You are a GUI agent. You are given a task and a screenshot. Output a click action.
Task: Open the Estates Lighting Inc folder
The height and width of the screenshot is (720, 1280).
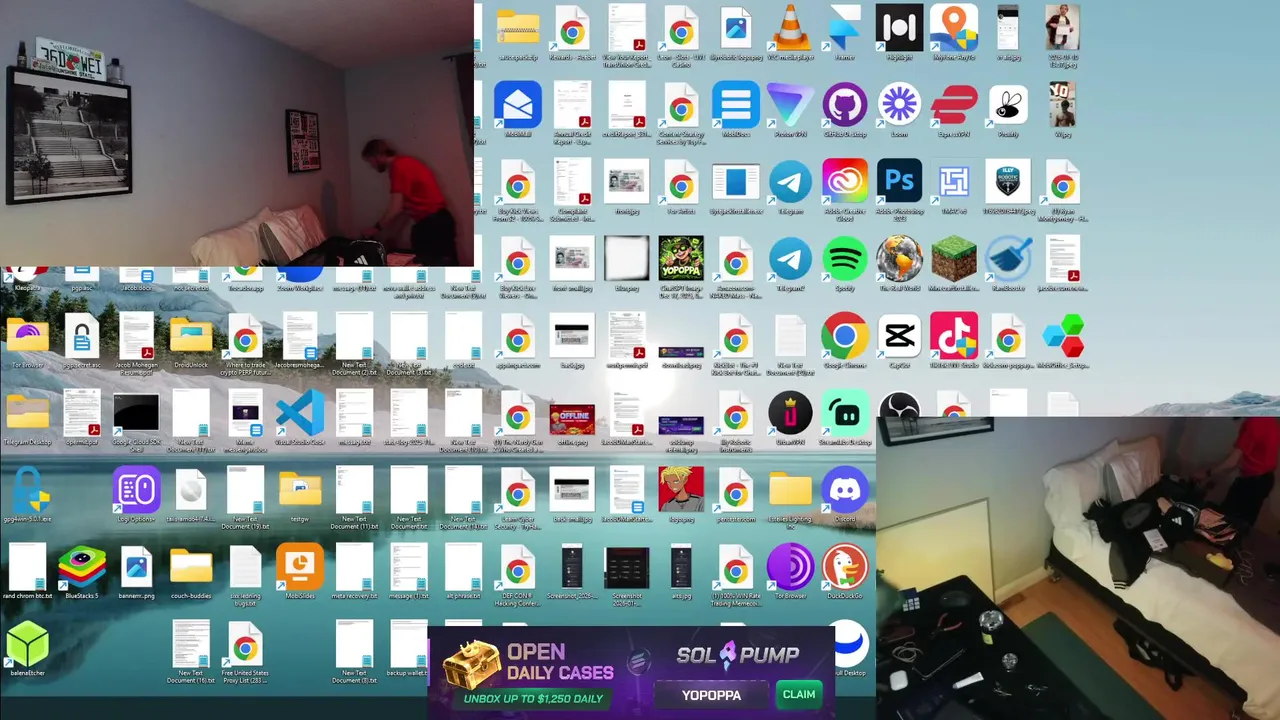coord(790,490)
